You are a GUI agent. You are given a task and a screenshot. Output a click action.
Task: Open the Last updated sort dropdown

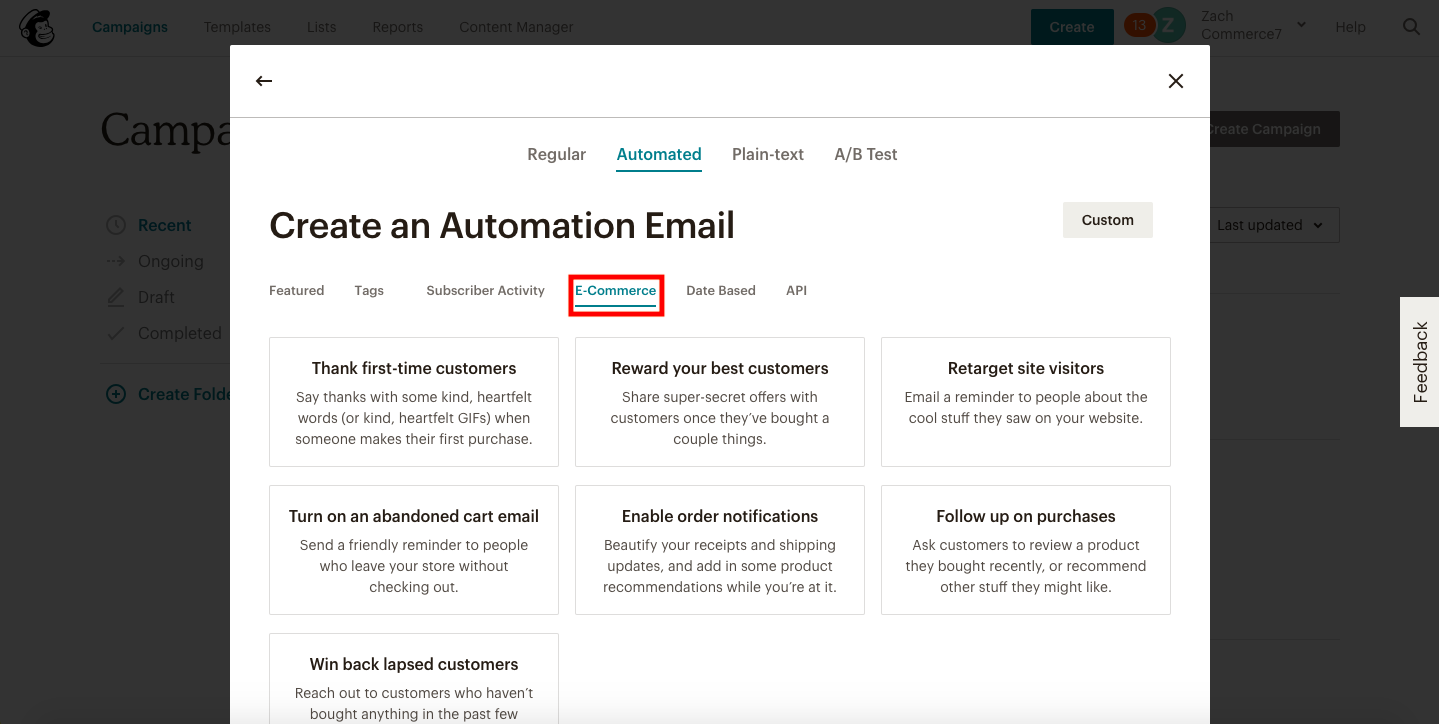pyautogui.click(x=1269, y=225)
